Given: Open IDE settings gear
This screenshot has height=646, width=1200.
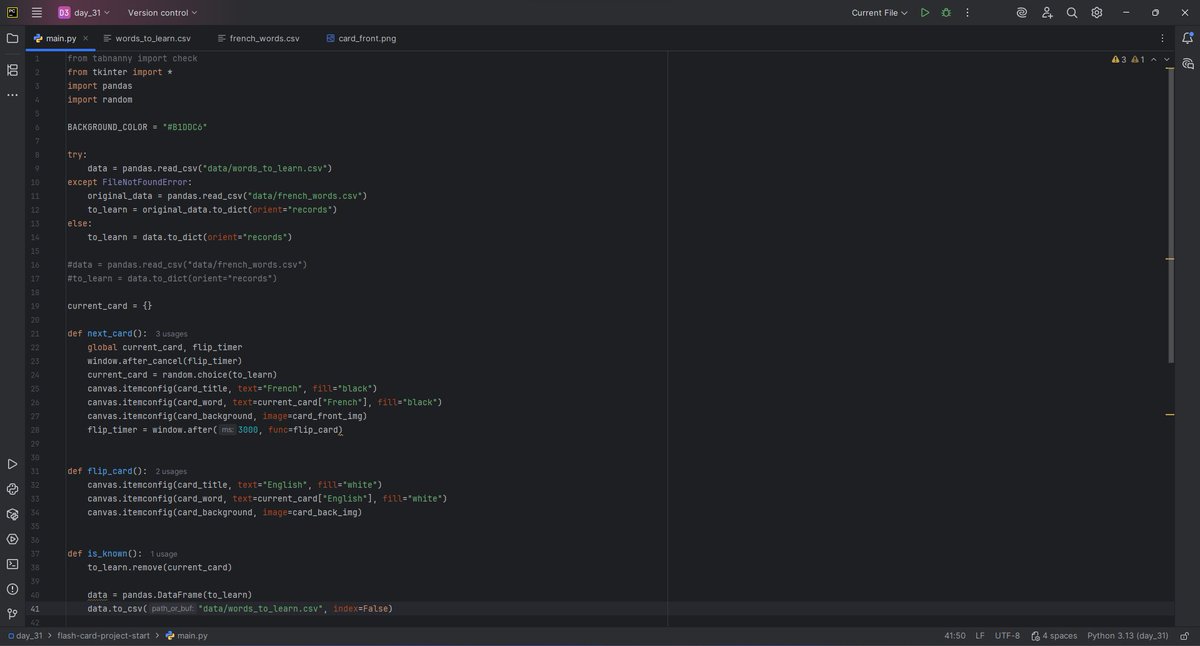Looking at the screenshot, I should pyautogui.click(x=1097, y=13).
